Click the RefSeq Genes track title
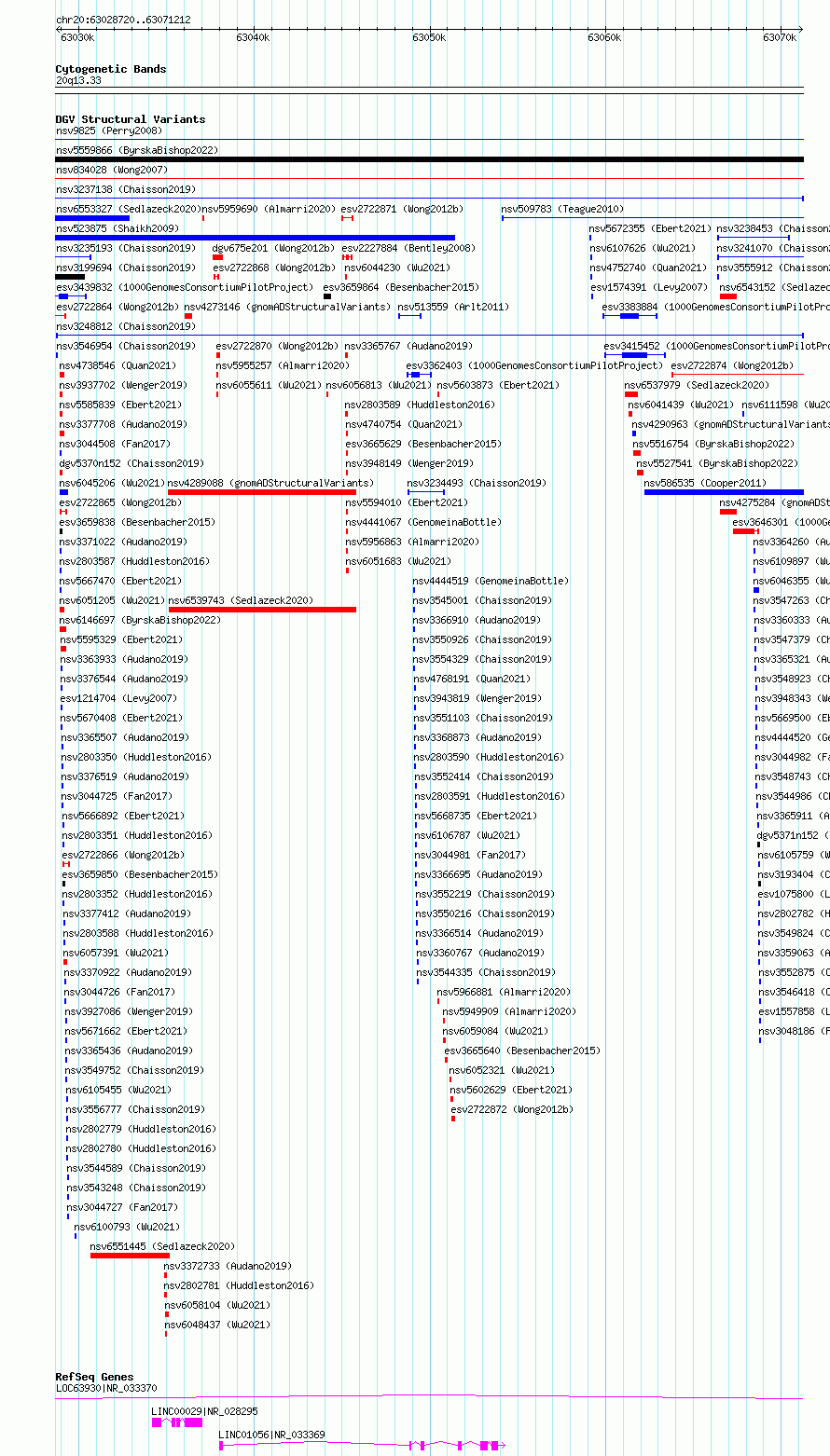The height and width of the screenshot is (1456, 830). click(94, 1377)
